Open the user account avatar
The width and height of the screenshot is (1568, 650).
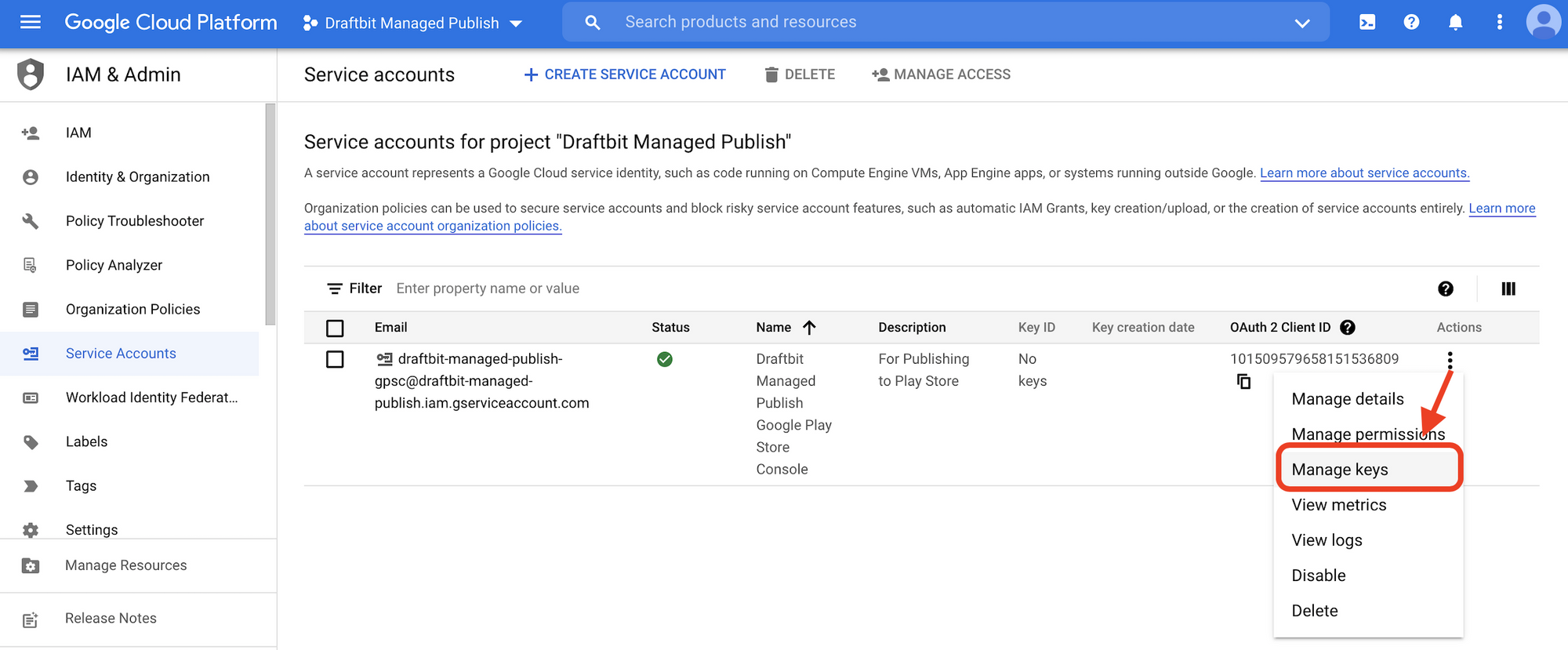click(x=1544, y=22)
